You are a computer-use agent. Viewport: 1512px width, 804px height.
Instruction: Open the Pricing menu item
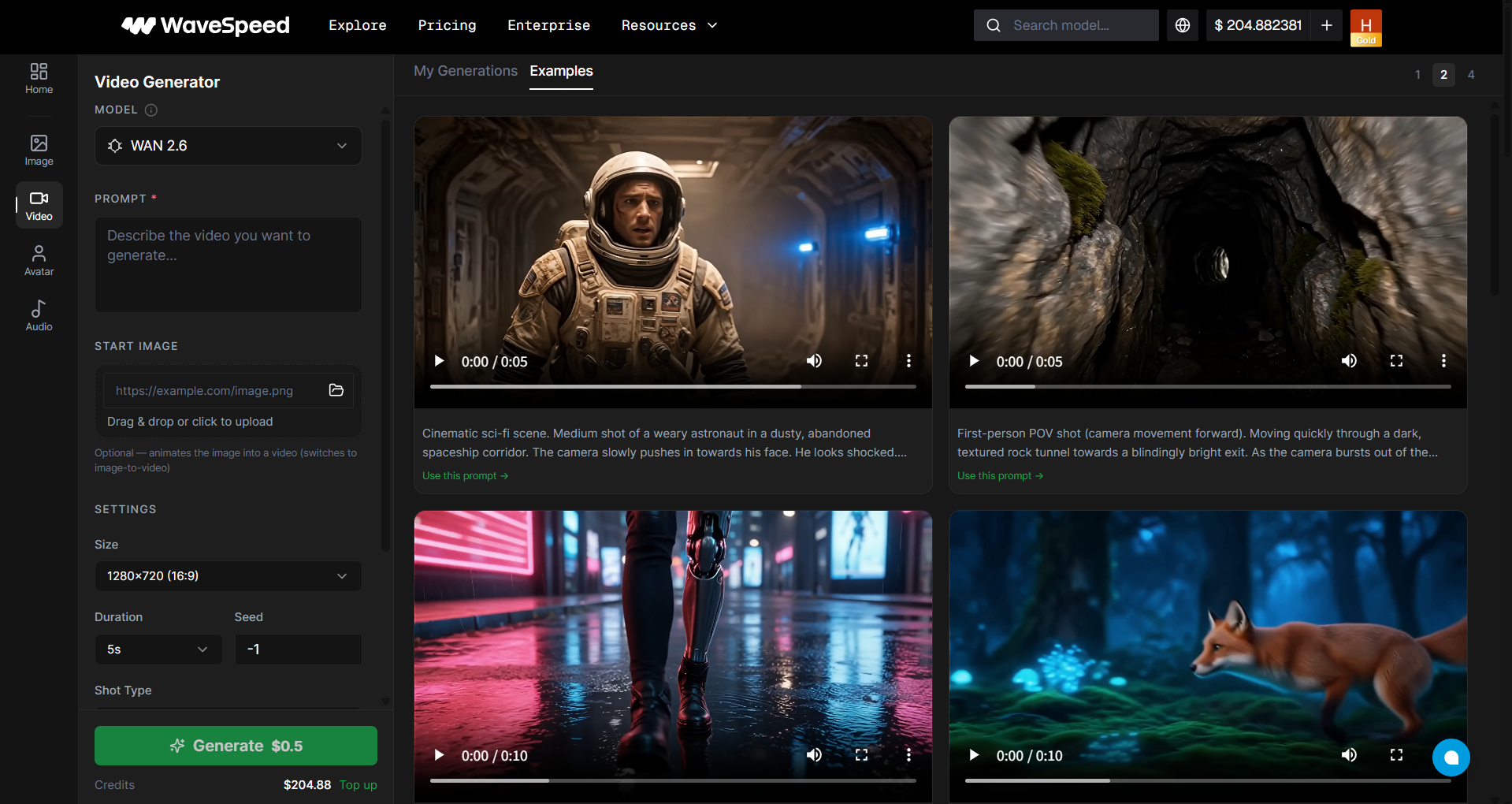point(447,25)
